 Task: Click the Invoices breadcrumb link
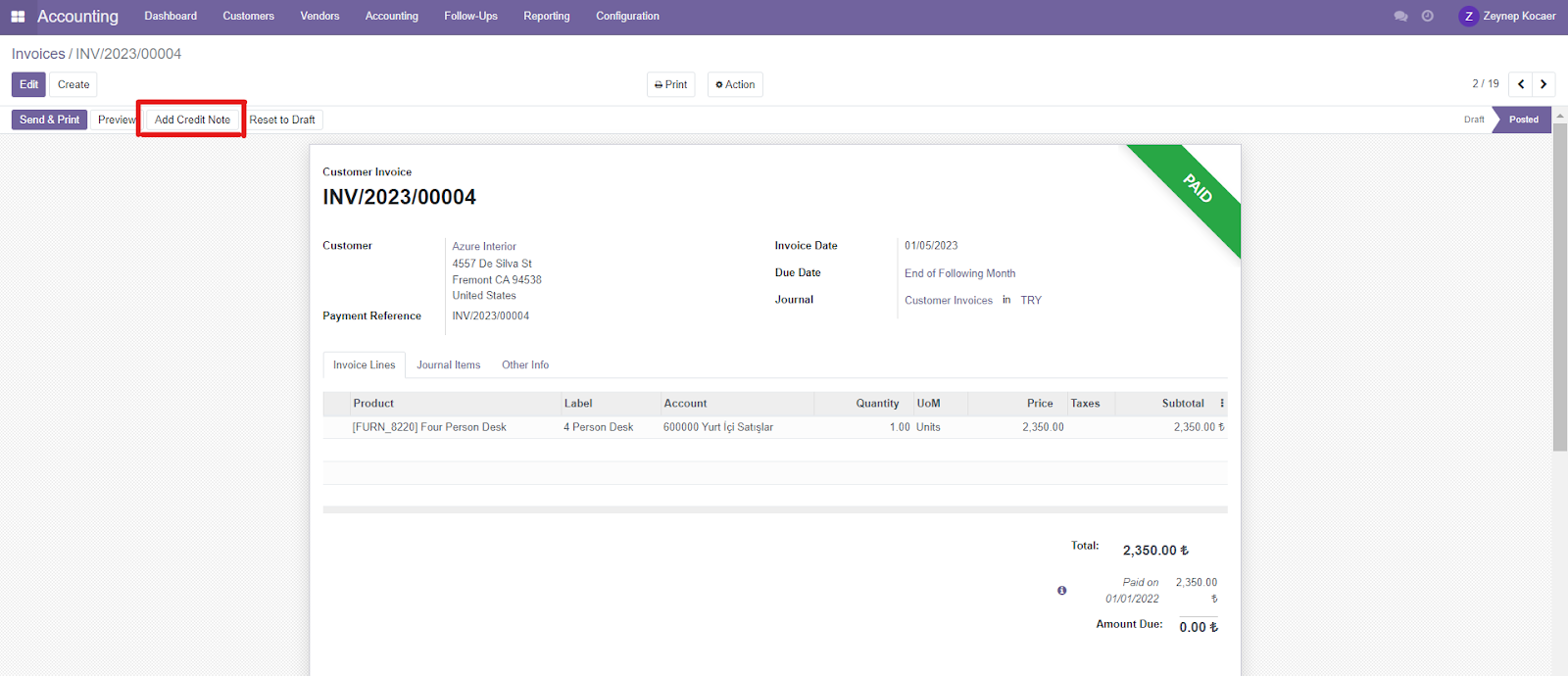pyautogui.click(x=38, y=54)
